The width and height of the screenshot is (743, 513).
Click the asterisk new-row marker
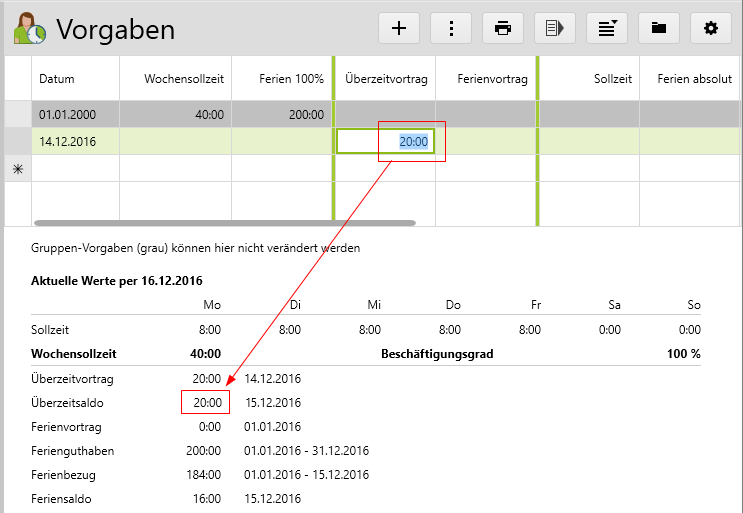coord(17,169)
